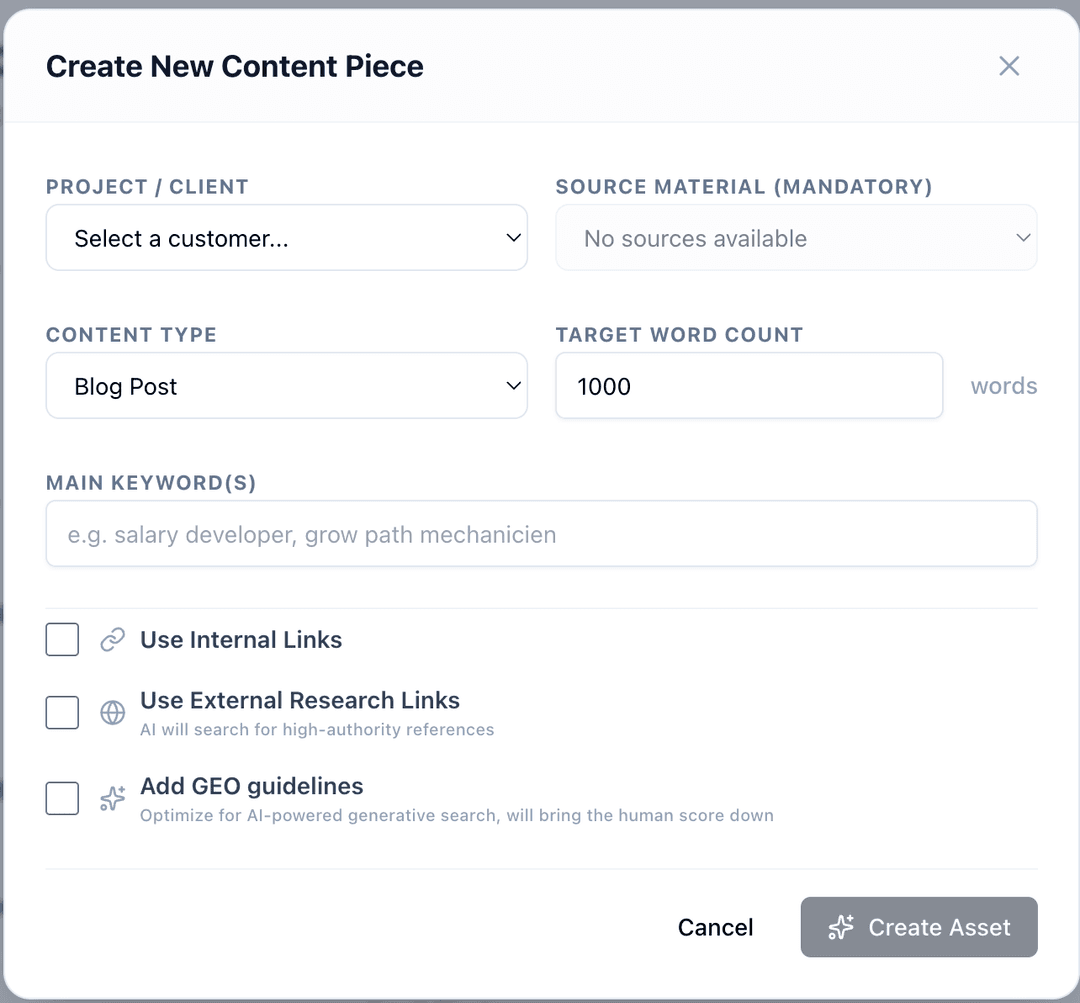Screen dimensions: 1080x1003
Task: Focus the target word count field
Action: point(749,386)
